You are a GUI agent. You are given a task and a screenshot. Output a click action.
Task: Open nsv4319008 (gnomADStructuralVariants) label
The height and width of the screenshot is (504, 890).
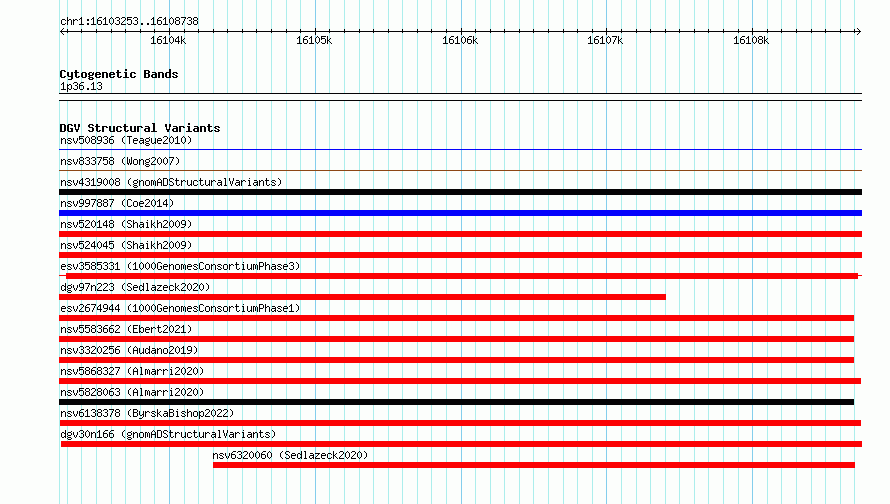click(x=171, y=182)
